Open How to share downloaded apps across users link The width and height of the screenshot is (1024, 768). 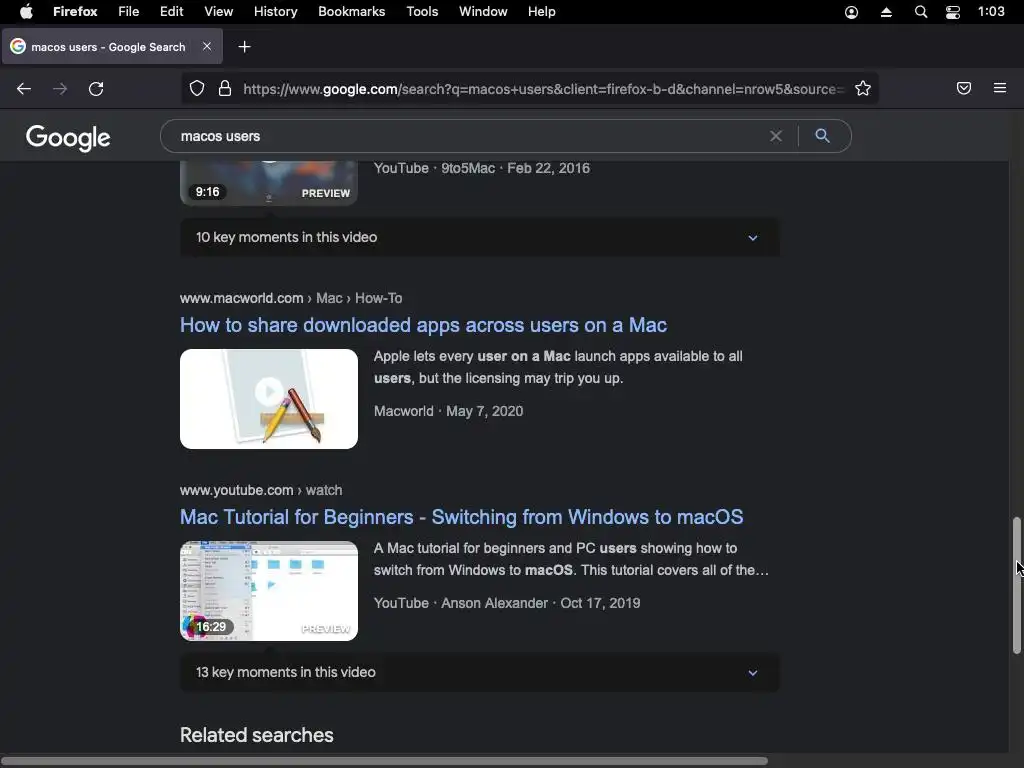point(423,325)
